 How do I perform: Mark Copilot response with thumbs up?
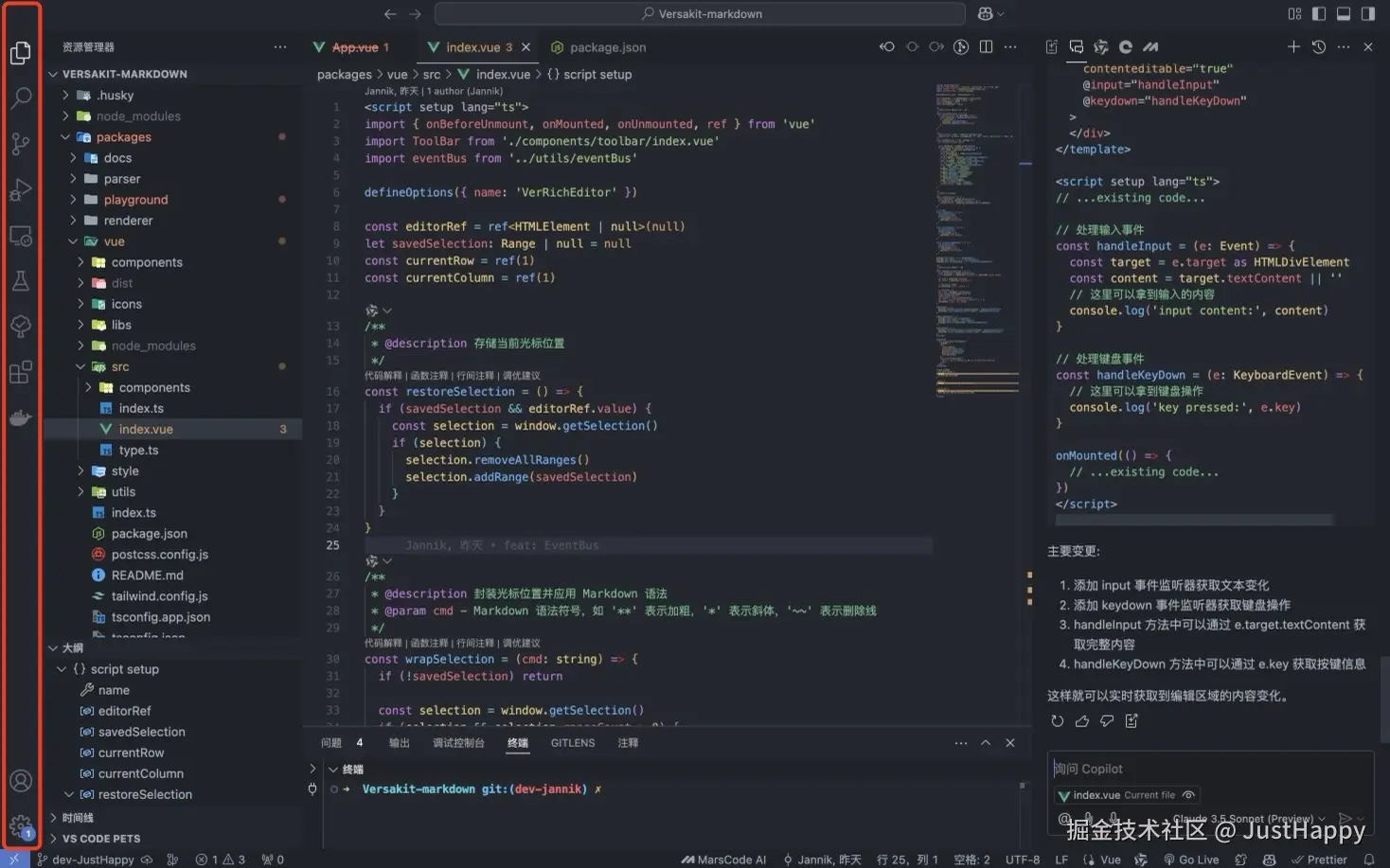coord(1082,721)
